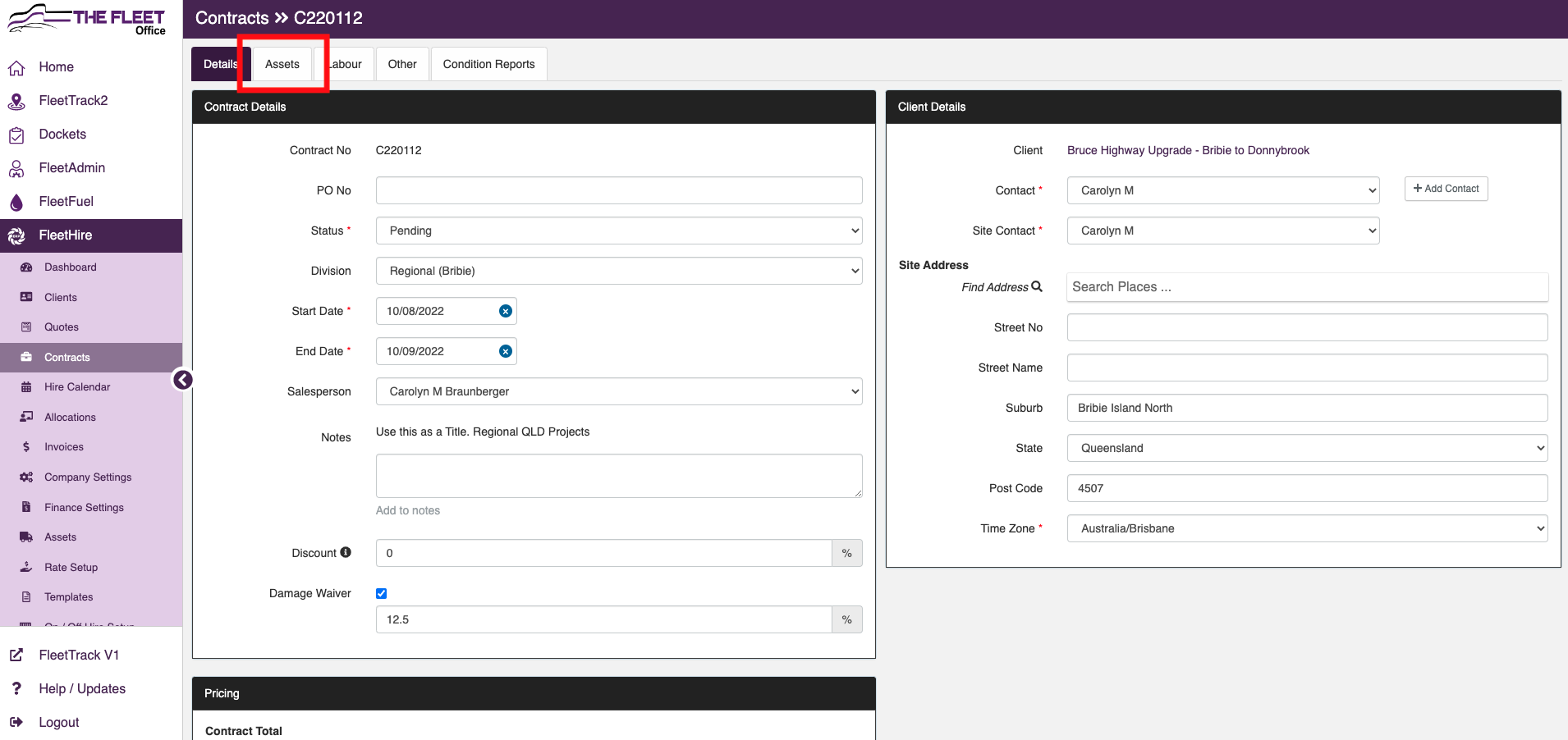This screenshot has width=1568, height=740.
Task: Open the Time Zone dropdown
Action: pyautogui.click(x=1308, y=528)
